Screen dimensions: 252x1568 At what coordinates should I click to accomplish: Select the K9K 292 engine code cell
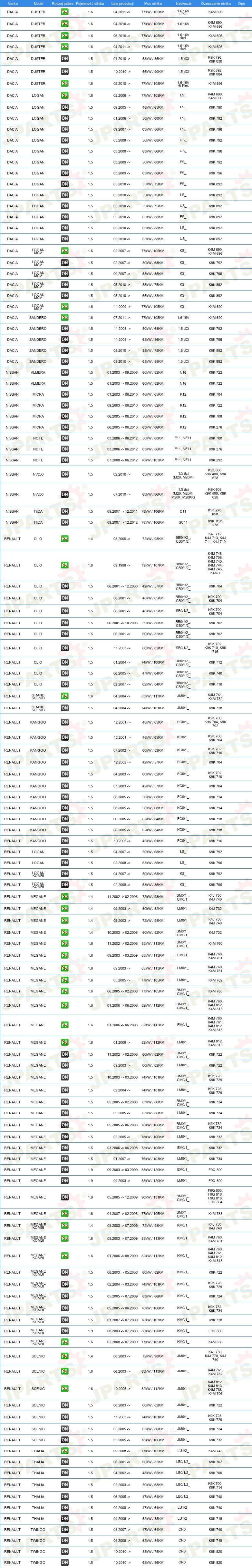coord(216,460)
